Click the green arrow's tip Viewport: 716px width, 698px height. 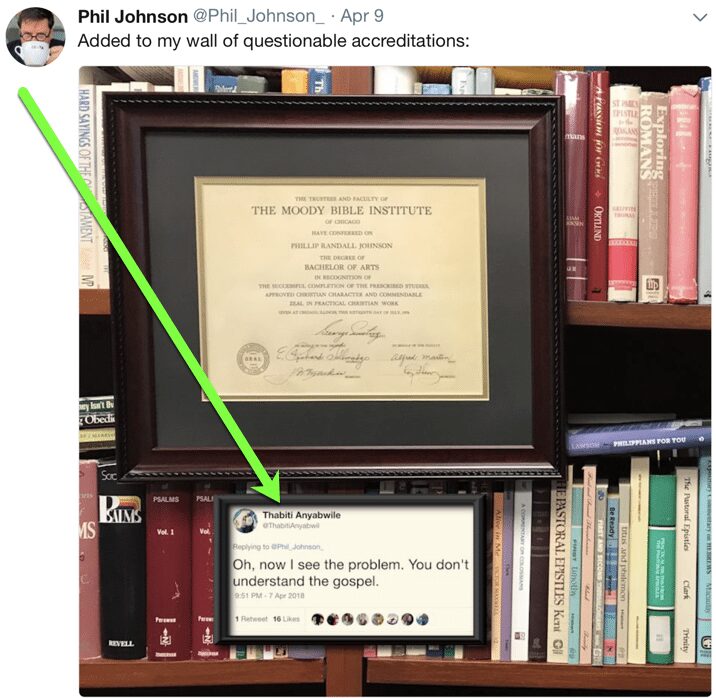[x=273, y=495]
